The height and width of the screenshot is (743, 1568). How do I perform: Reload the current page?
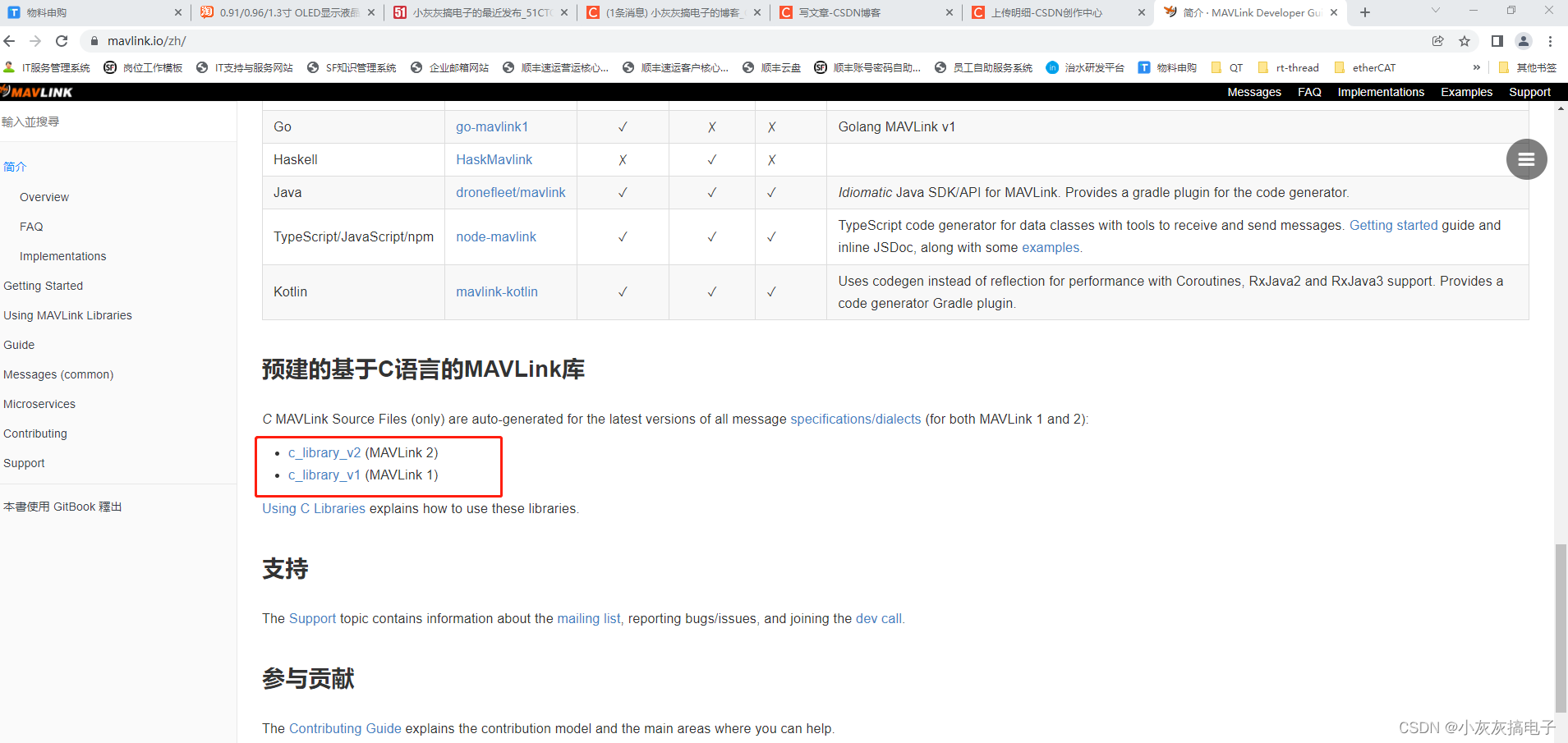(62, 40)
